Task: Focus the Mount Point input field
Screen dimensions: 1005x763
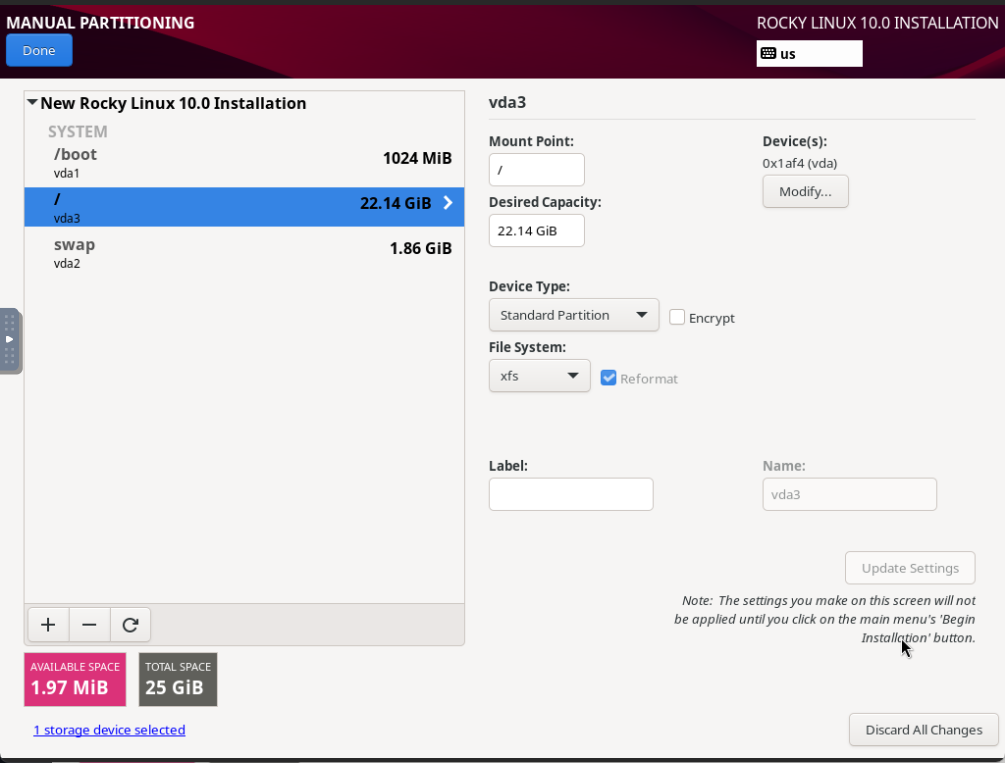Action: (536, 170)
